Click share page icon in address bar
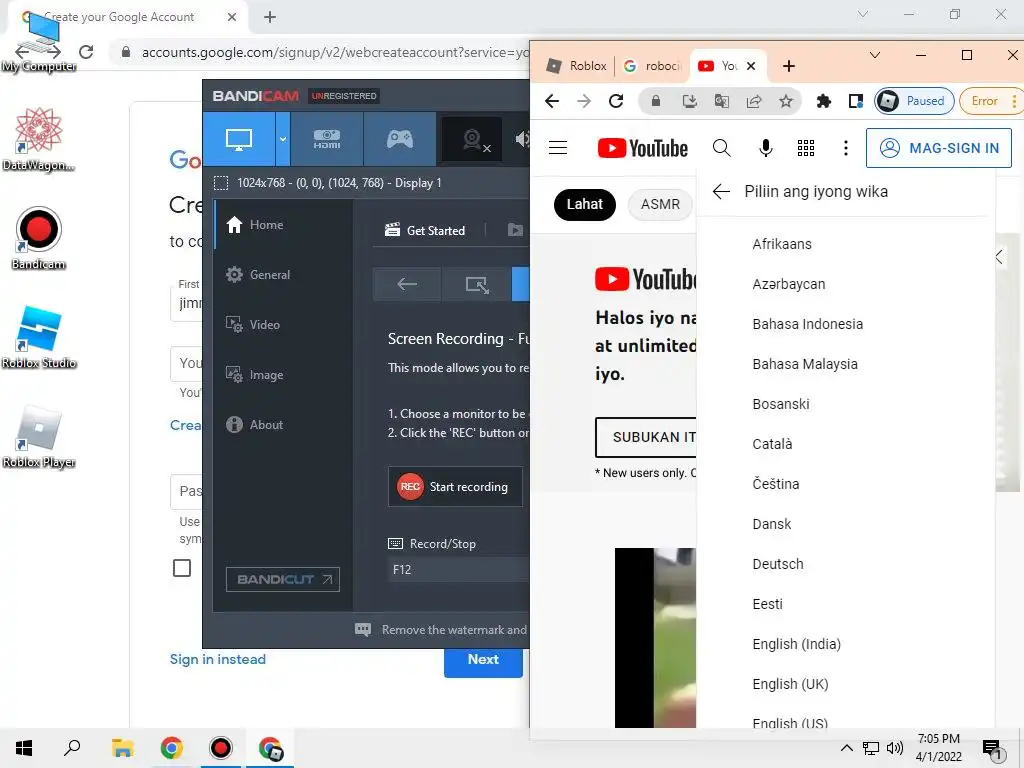 coord(754,101)
